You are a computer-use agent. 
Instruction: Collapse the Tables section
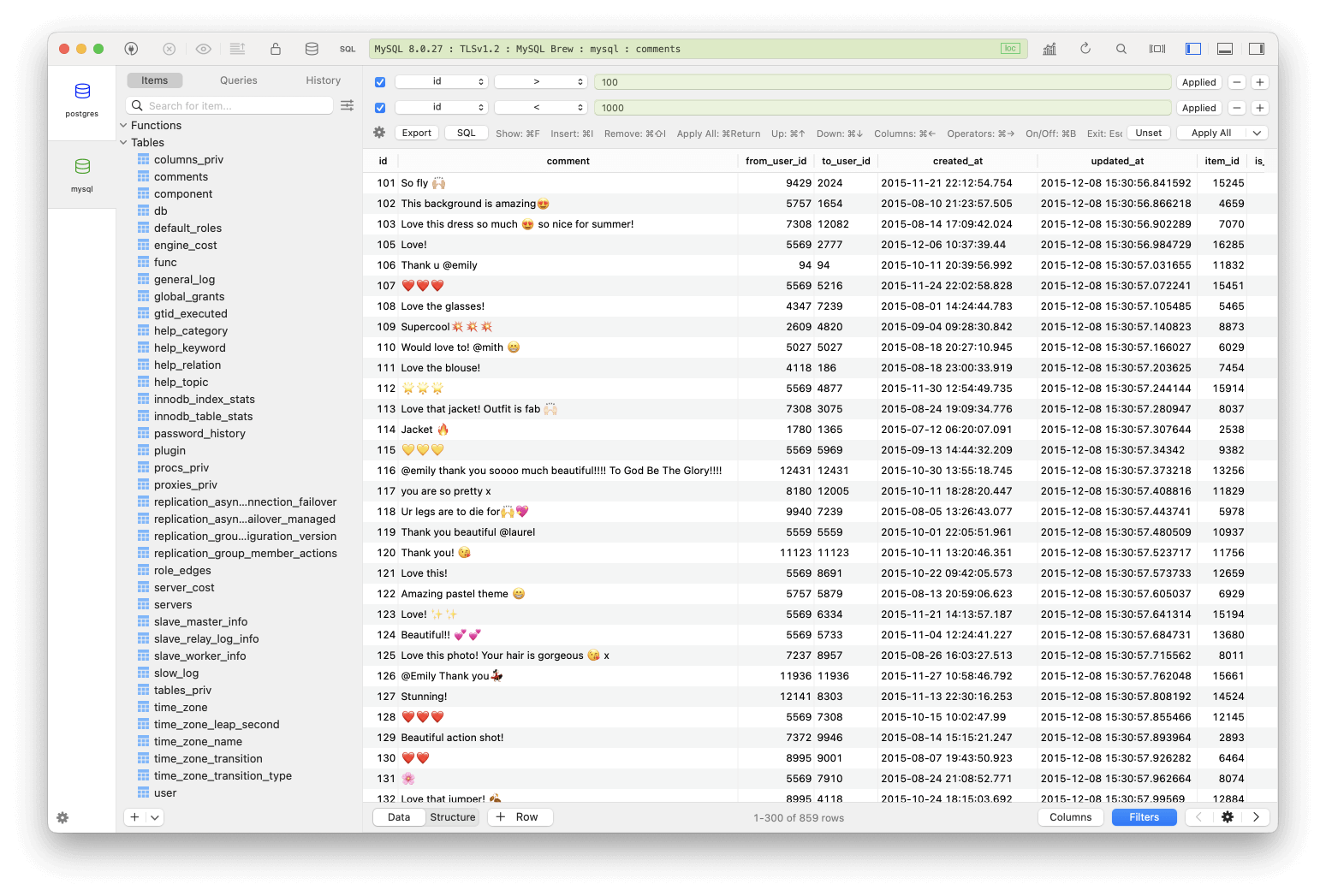[123, 142]
